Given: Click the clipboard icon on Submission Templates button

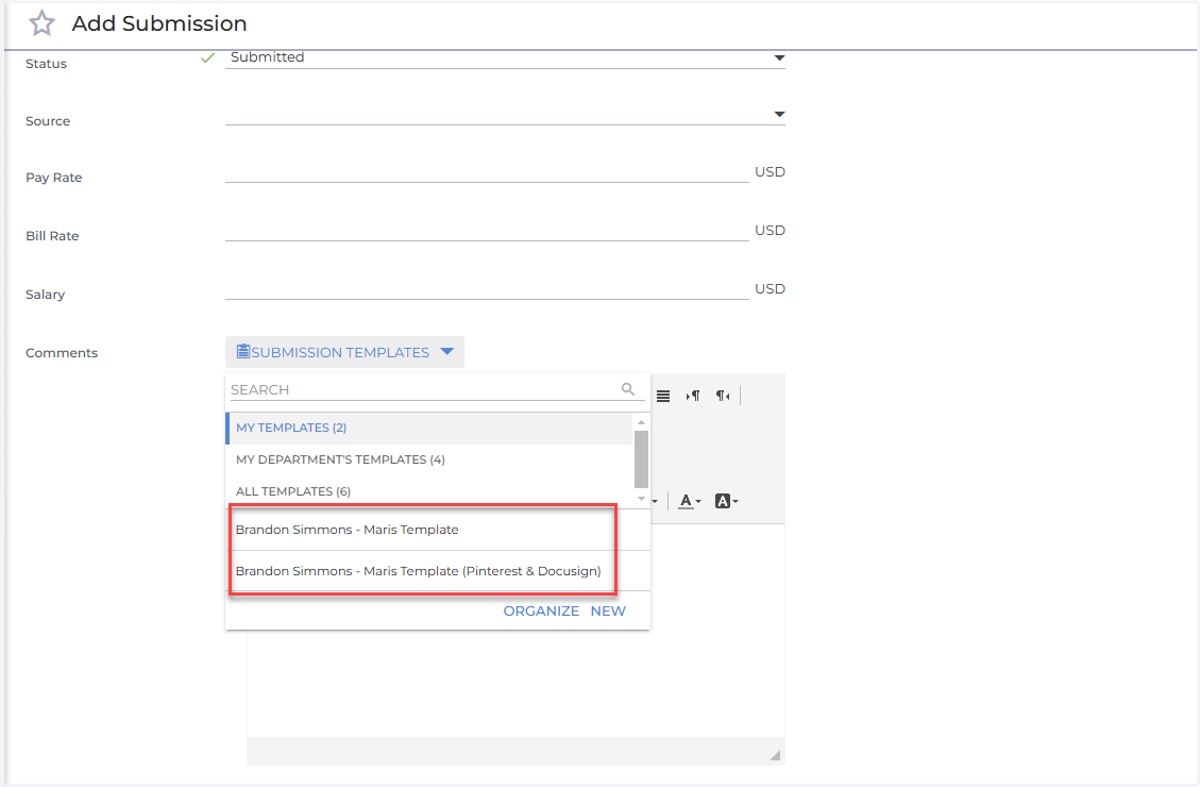Looking at the screenshot, I should pyautogui.click(x=243, y=352).
